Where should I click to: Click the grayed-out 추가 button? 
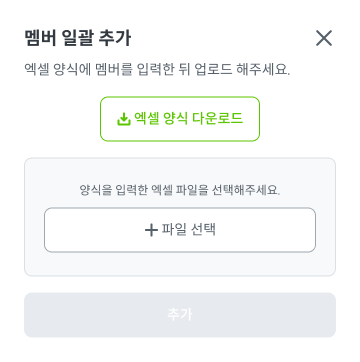pos(180,315)
